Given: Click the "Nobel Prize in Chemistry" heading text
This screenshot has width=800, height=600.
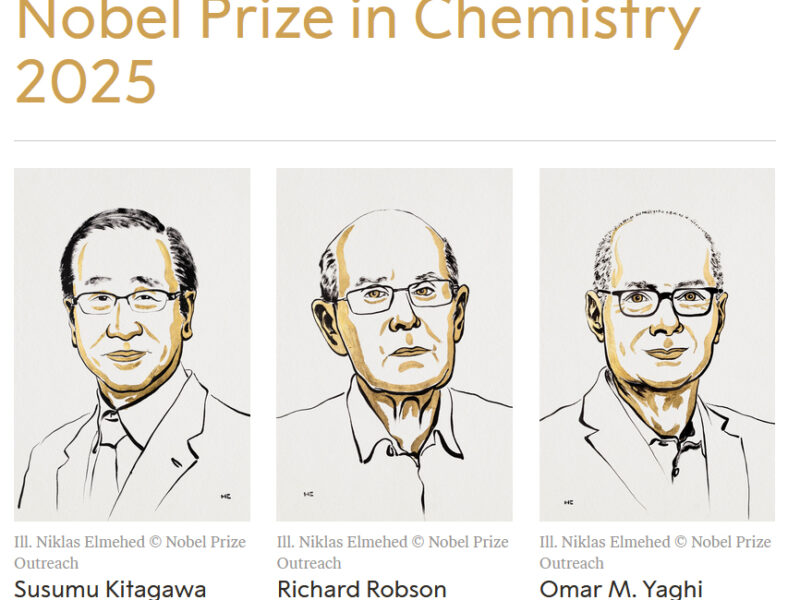Looking at the screenshot, I should pos(357,22).
